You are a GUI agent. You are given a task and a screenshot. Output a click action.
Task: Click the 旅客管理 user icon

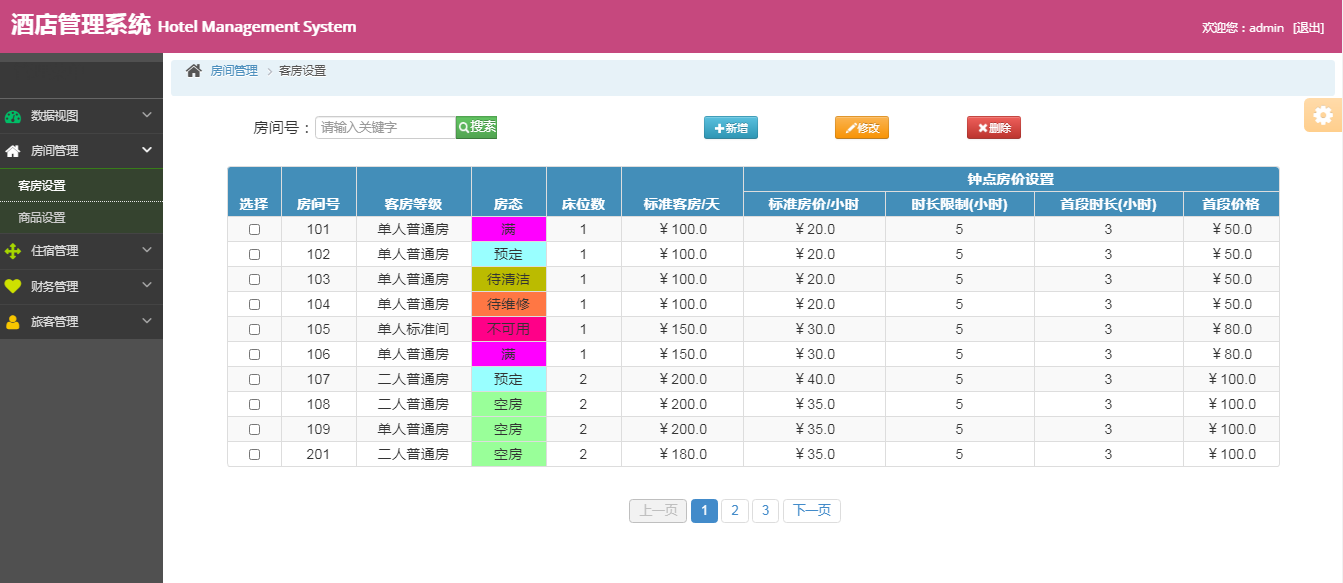click(x=13, y=322)
